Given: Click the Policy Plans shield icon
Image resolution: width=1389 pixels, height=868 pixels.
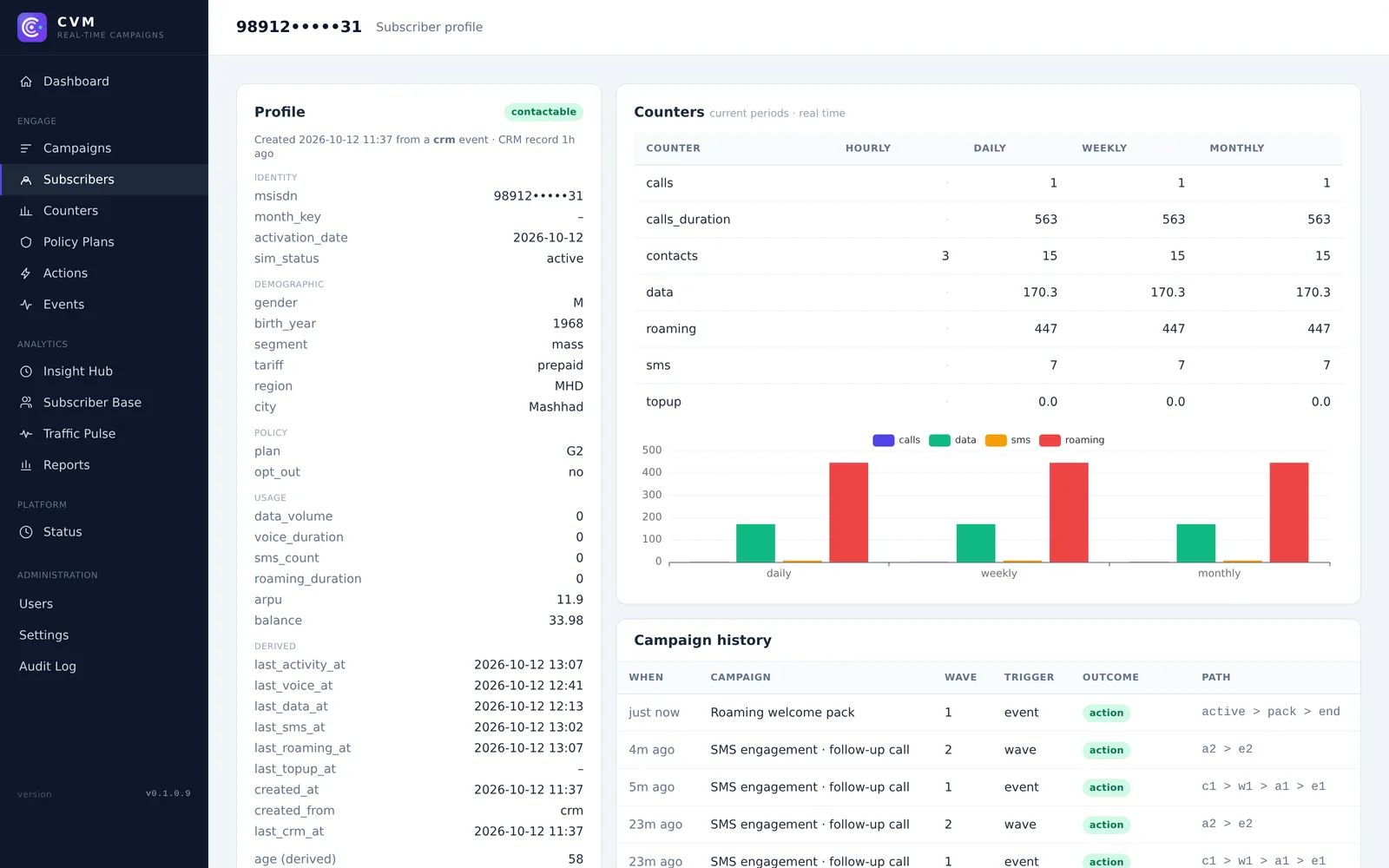Looking at the screenshot, I should [x=26, y=242].
